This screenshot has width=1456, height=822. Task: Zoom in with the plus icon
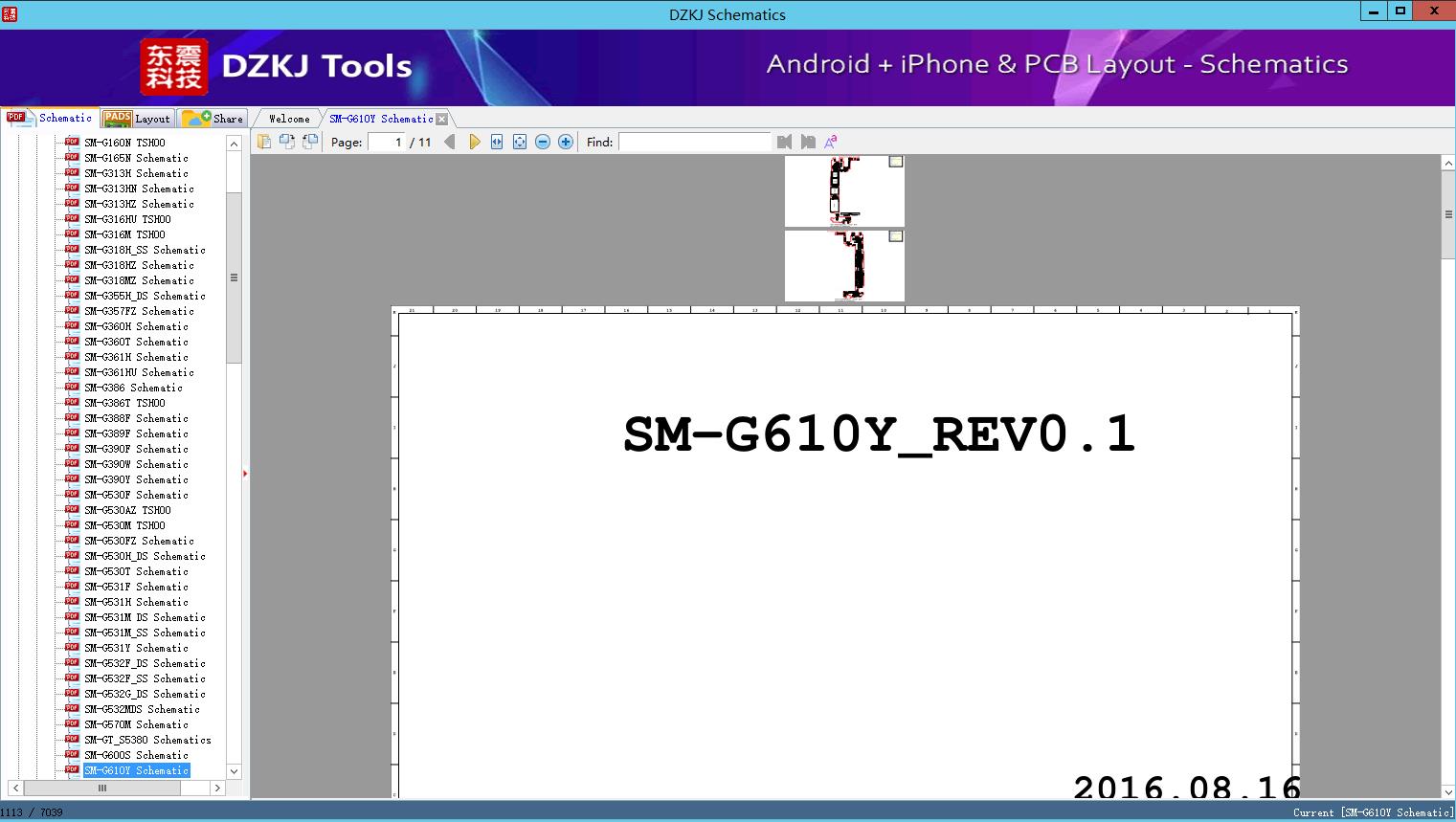[566, 142]
